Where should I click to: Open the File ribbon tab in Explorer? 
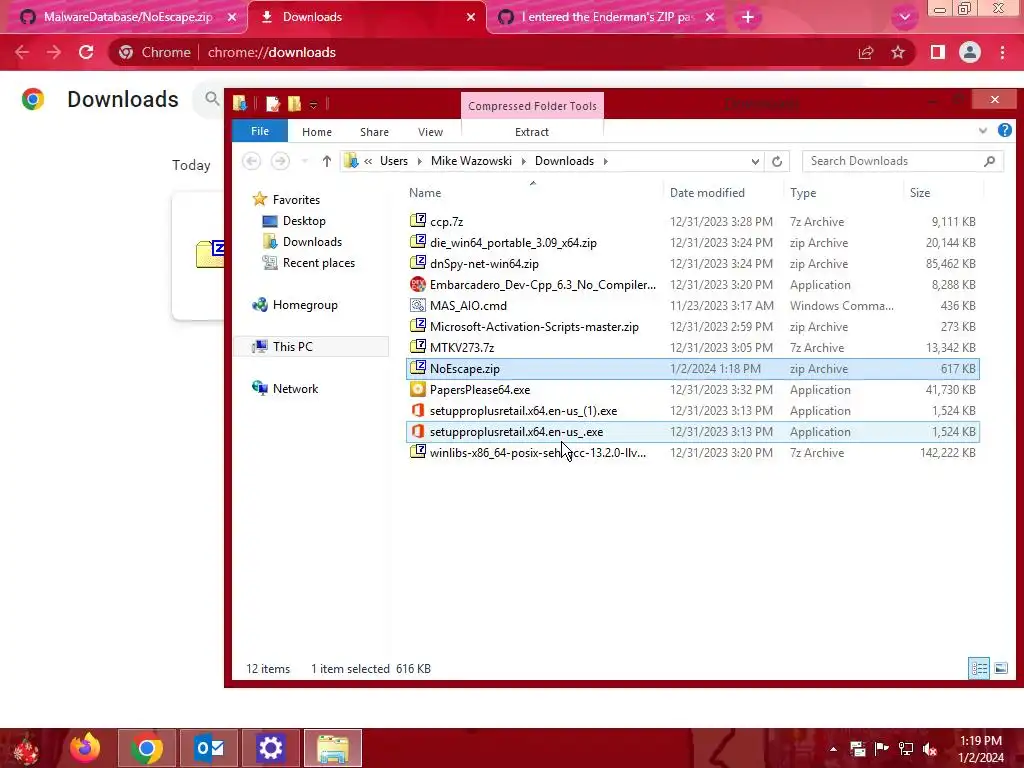click(260, 131)
